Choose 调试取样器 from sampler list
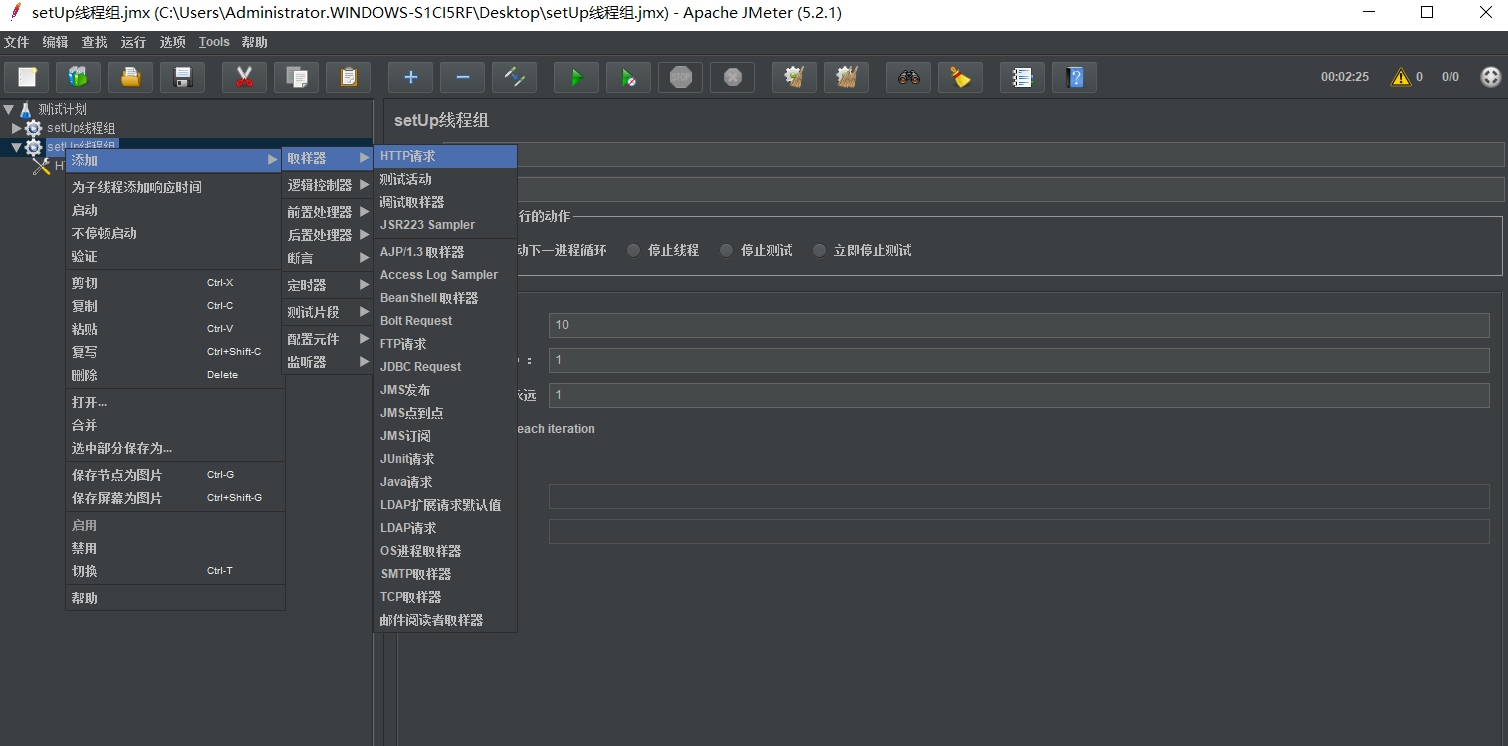 coord(445,202)
